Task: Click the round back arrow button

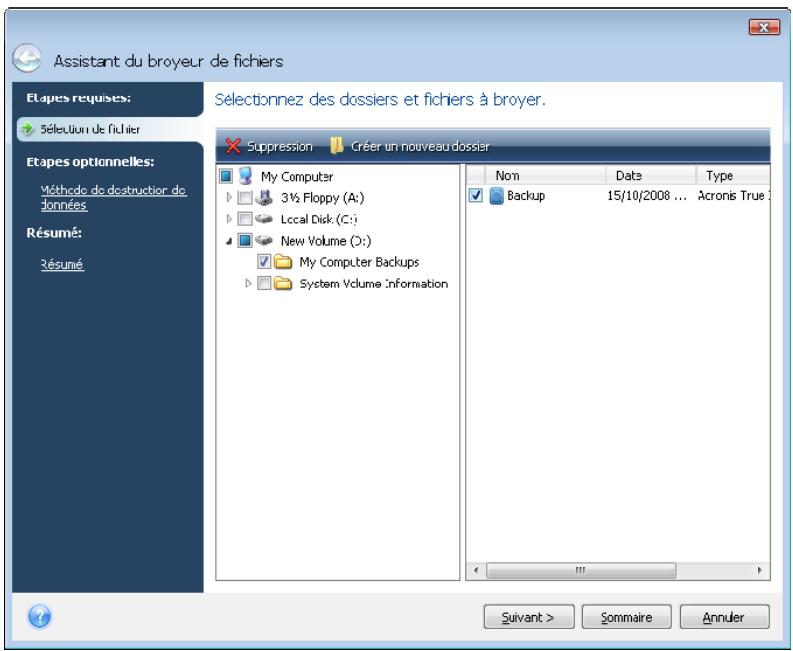Action: coord(27,59)
